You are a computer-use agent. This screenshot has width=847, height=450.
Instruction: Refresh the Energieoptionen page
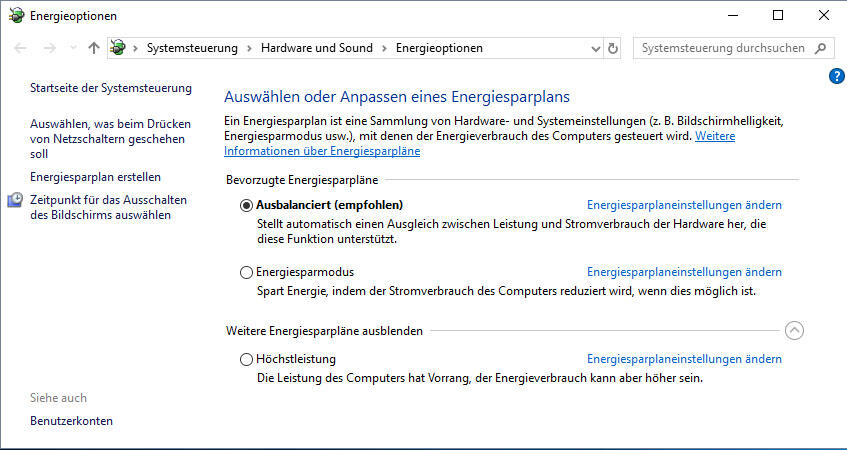coord(613,48)
